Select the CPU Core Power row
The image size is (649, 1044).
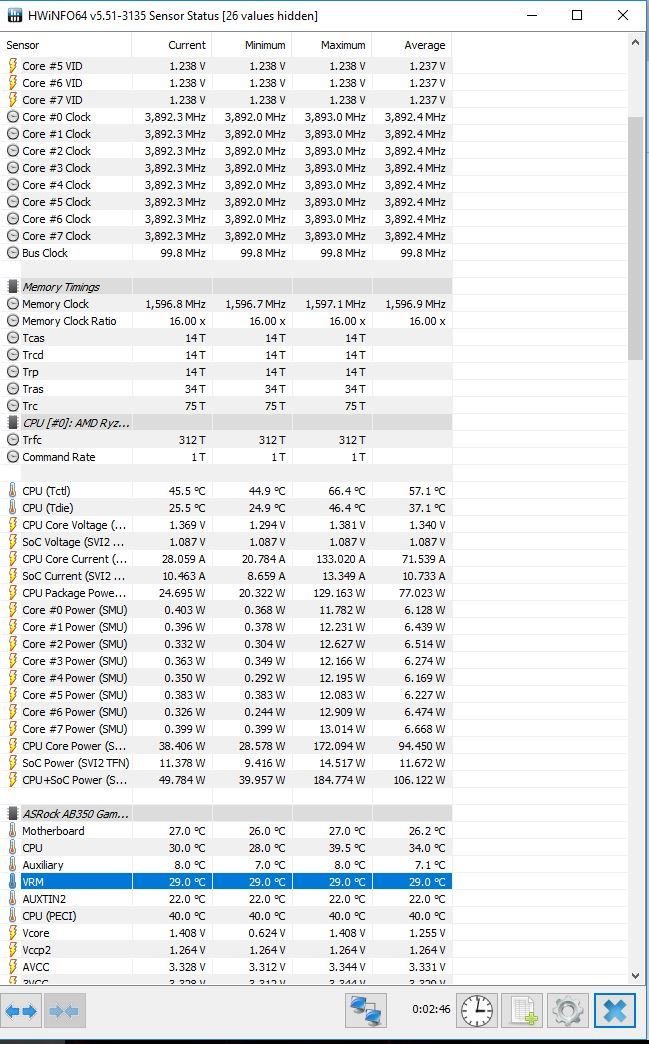click(x=226, y=746)
